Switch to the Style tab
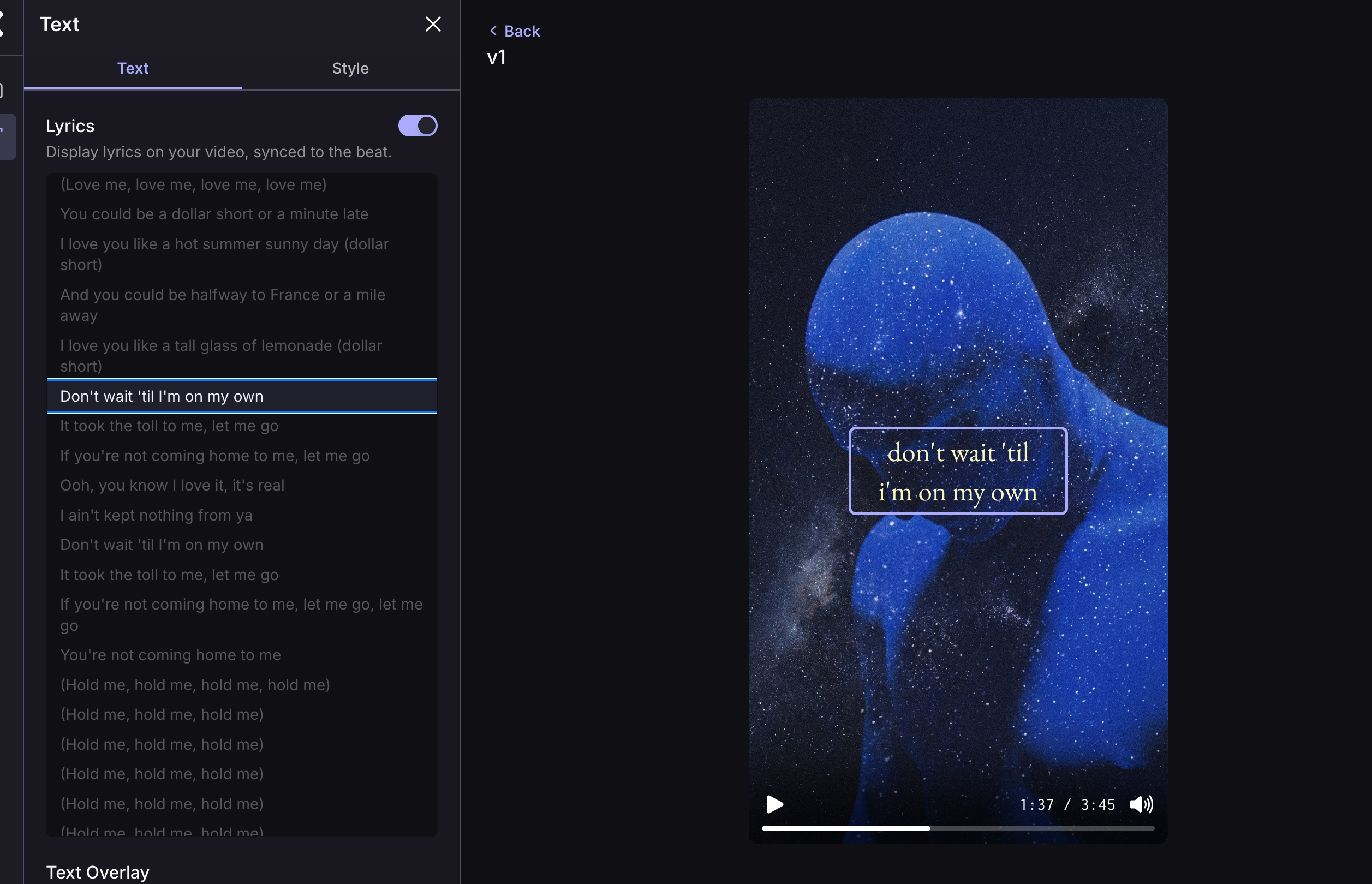1372x884 pixels. 350,68
